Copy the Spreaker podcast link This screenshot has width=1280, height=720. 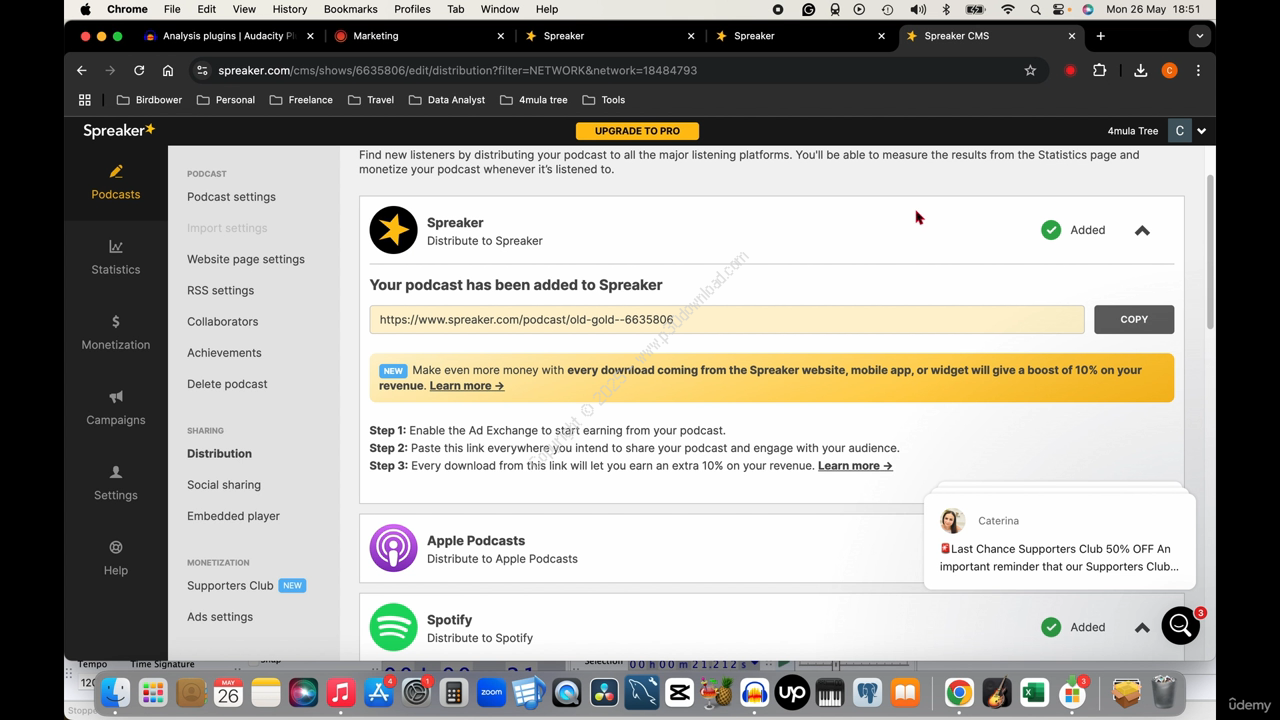[x=1134, y=319]
